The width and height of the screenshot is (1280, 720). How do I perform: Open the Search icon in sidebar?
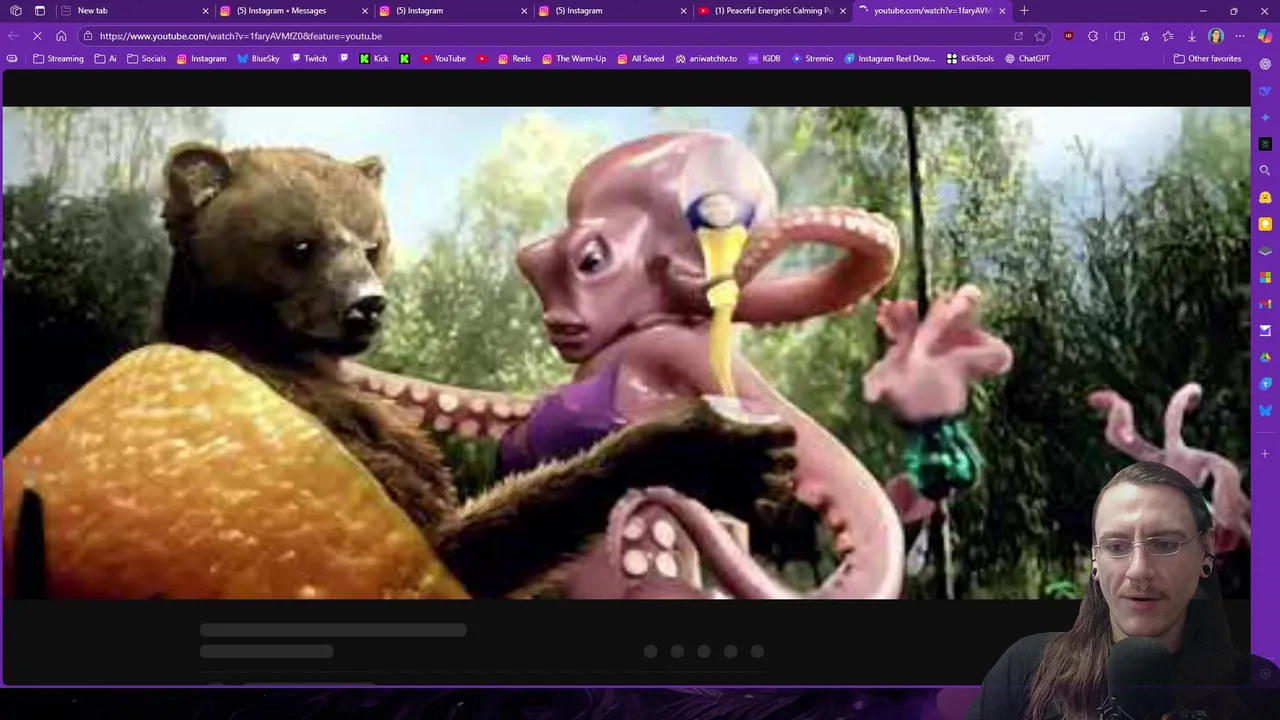click(1265, 171)
